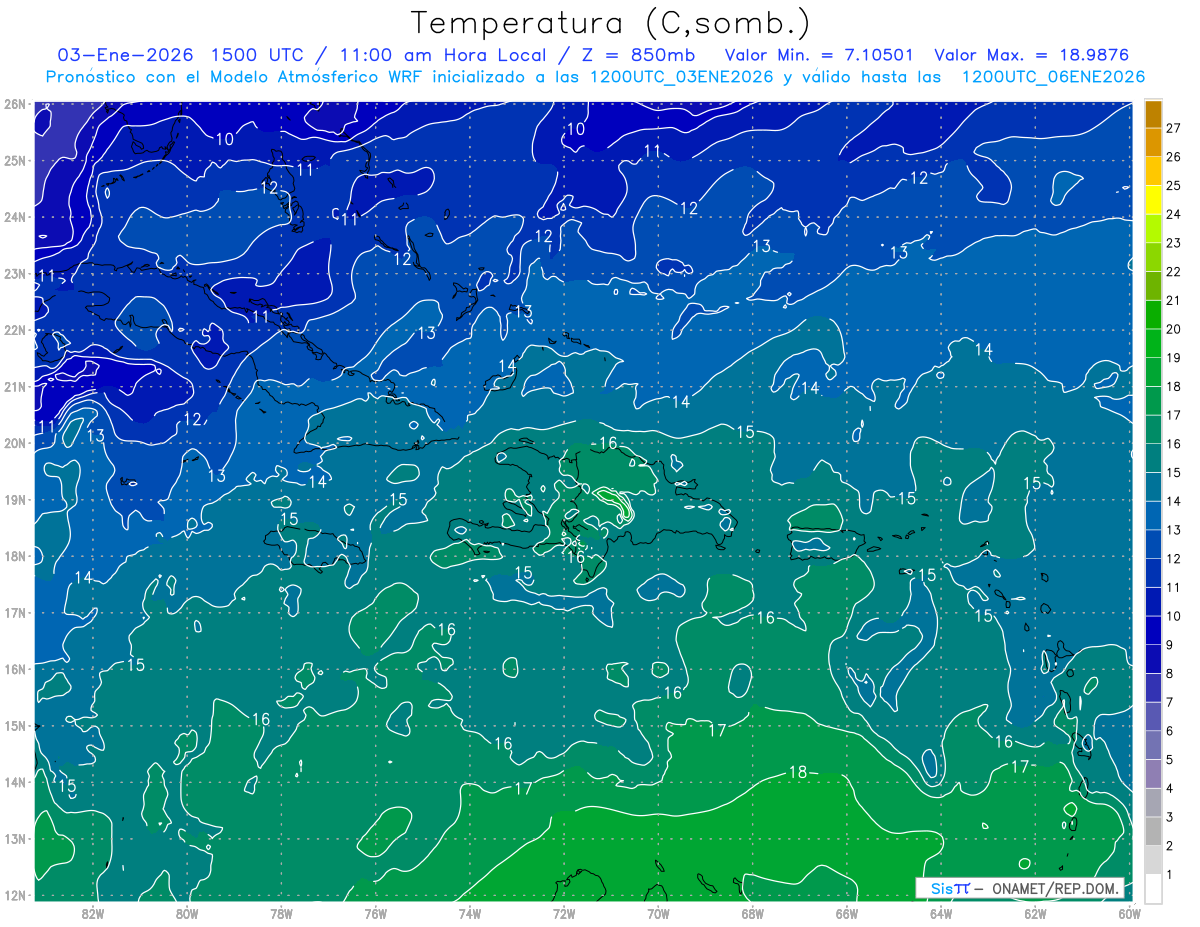Click the '82W' longitude axis label
Viewport: 1200px width, 927px height.
point(93,913)
